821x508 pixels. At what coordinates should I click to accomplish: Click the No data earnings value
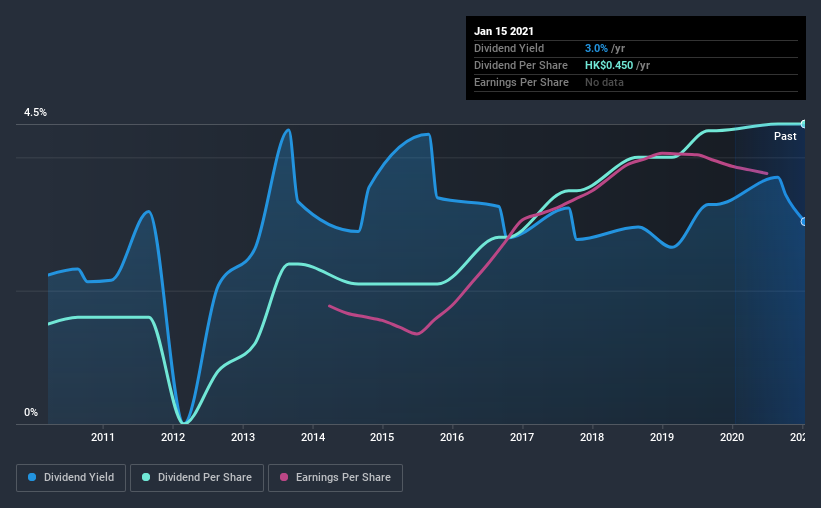[x=604, y=82]
